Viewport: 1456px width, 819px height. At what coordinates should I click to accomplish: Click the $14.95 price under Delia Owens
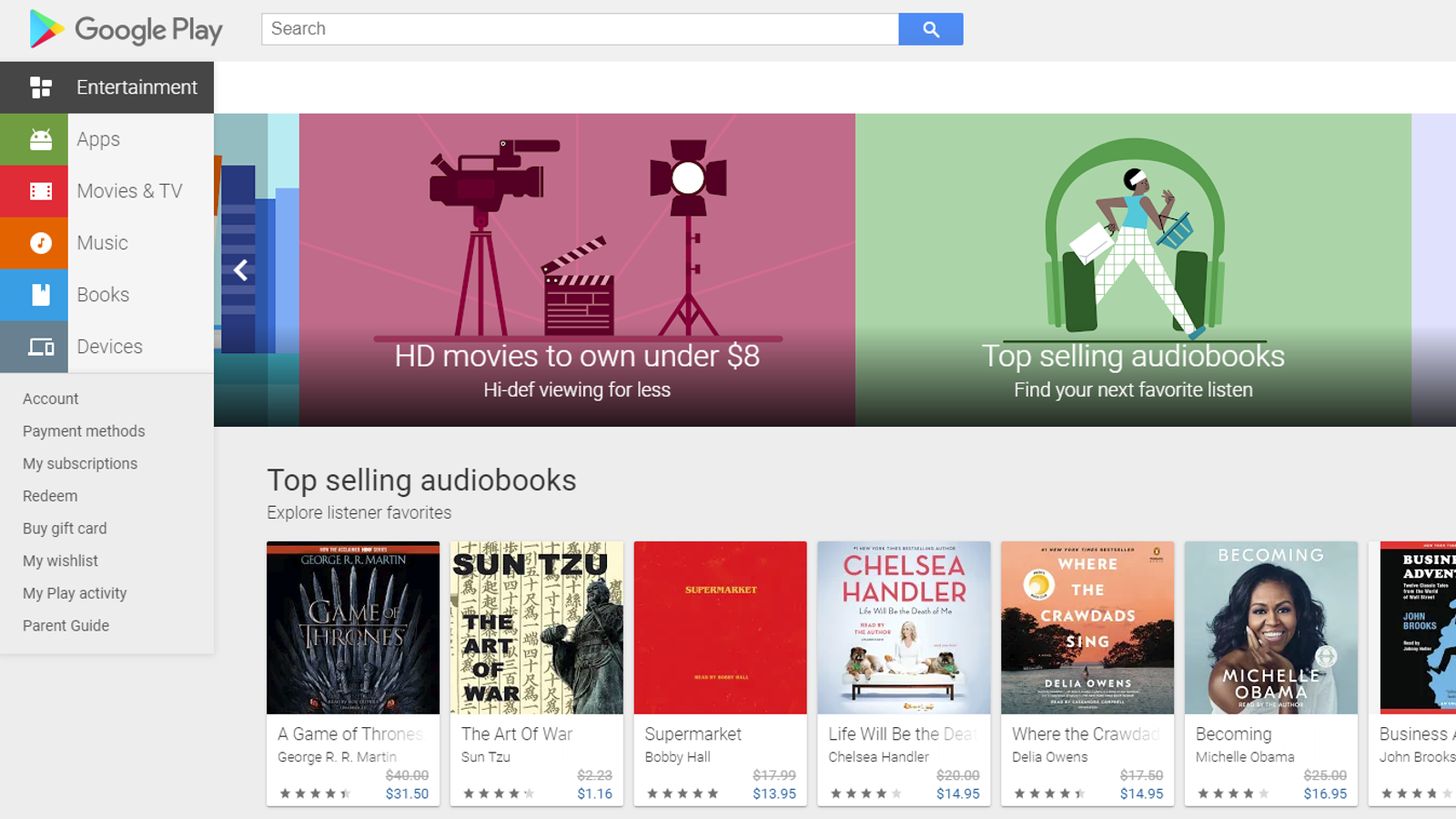coord(1142,794)
